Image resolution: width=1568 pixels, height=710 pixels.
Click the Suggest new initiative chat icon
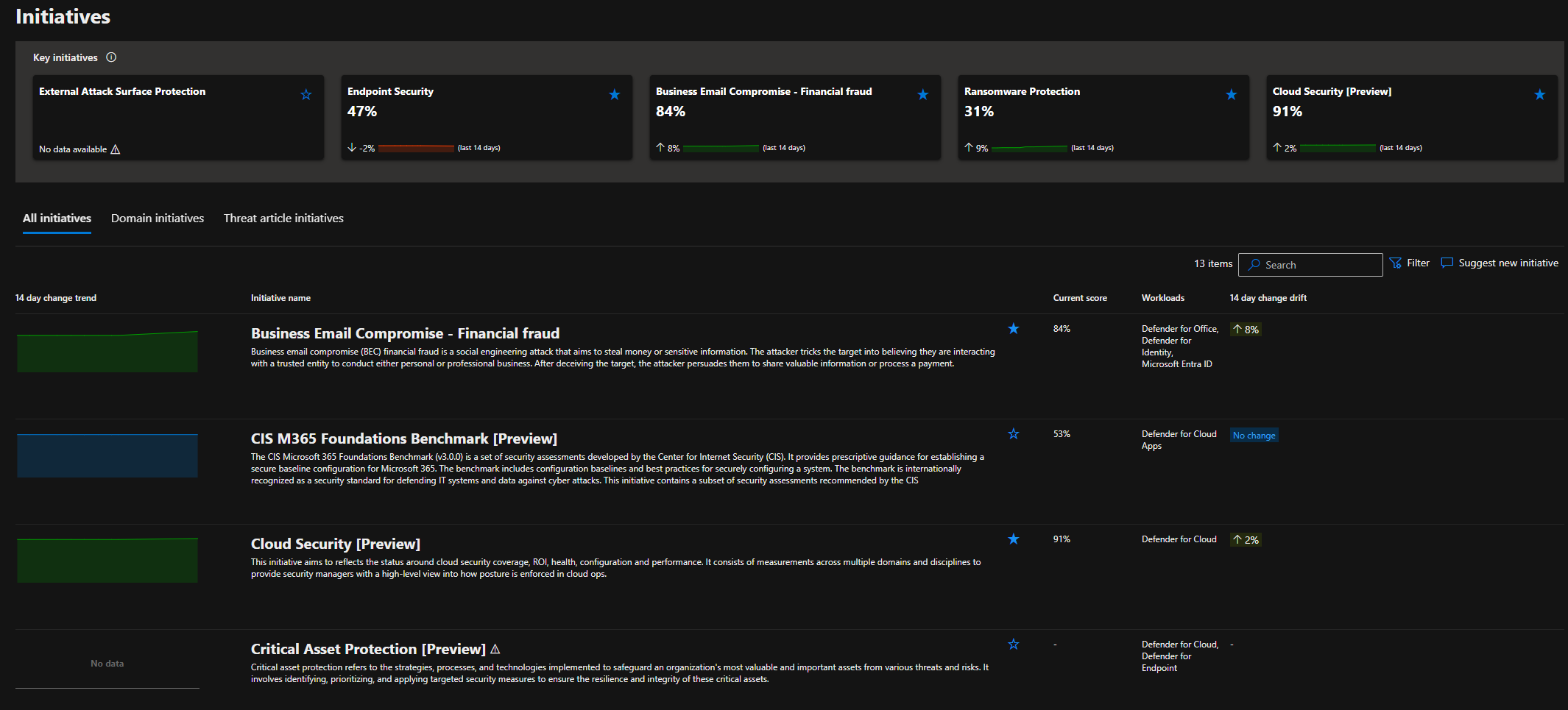tap(1447, 263)
